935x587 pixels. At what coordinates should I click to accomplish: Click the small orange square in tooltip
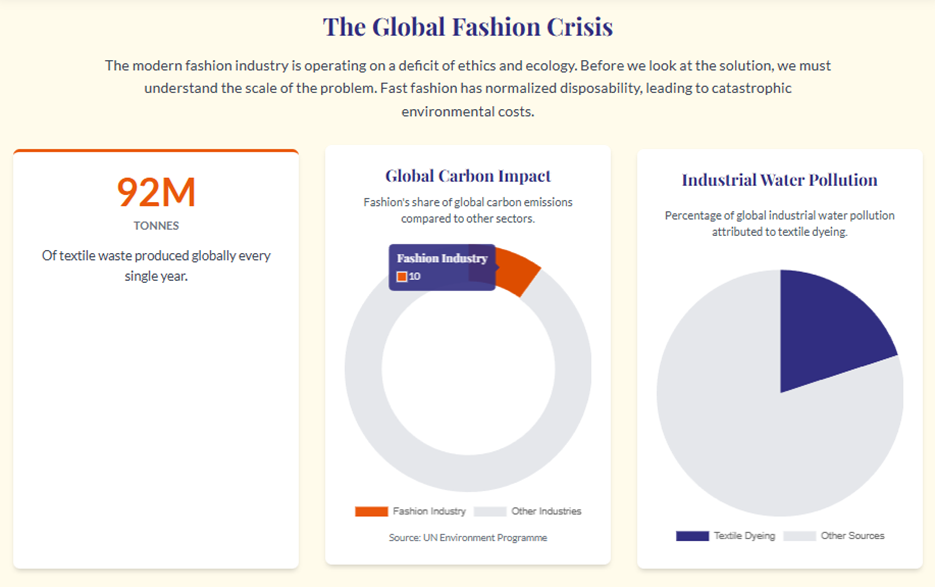(x=402, y=276)
